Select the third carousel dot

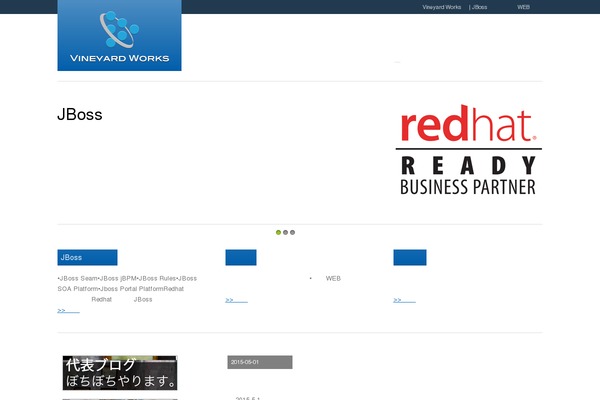292,232
